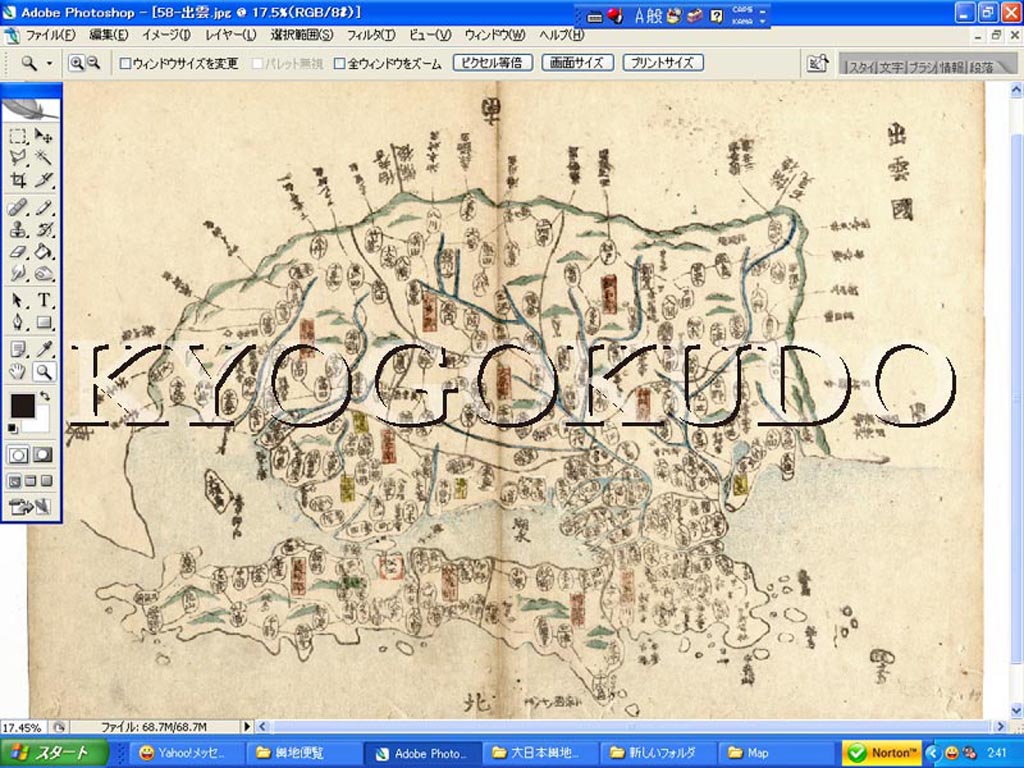1024x768 pixels.
Task: Open the ヘルプ menu
Action: (x=562, y=35)
